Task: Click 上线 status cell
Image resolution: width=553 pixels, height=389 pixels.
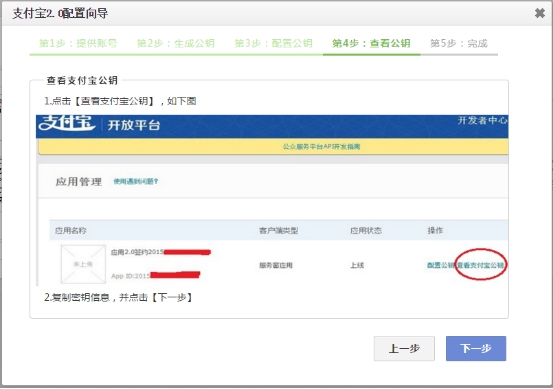Action: (357, 265)
